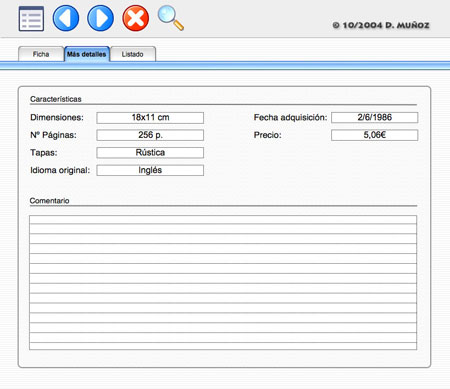Click the Comentario section heading
Screen dimensions: 450x389
pos(49,201)
